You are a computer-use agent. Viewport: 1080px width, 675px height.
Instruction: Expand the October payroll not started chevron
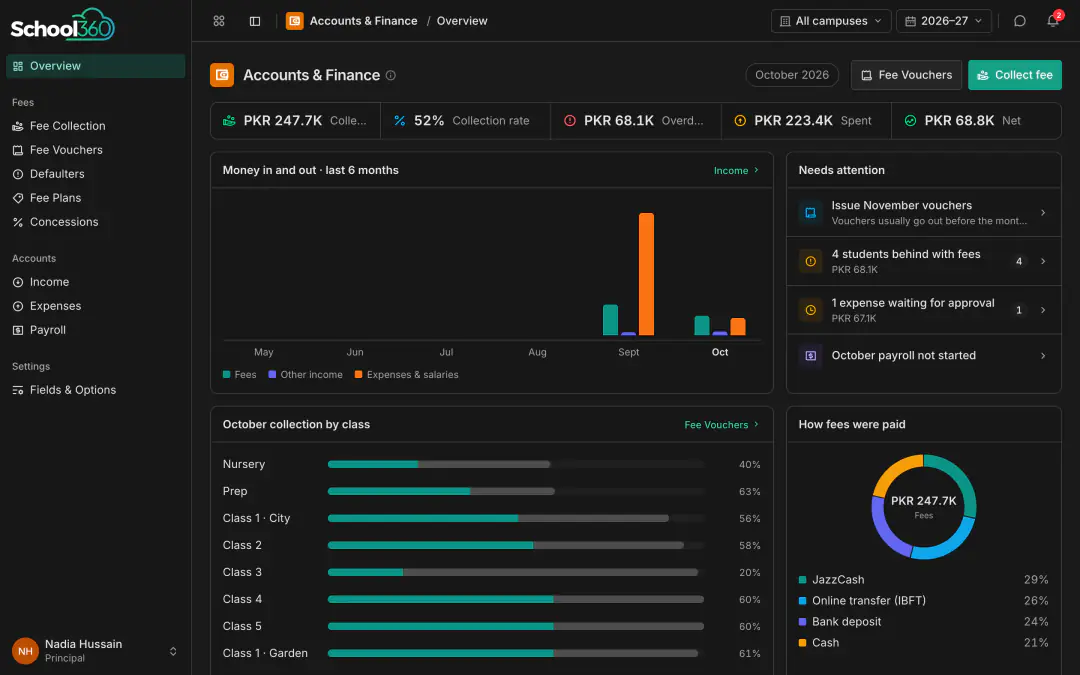(x=1043, y=355)
